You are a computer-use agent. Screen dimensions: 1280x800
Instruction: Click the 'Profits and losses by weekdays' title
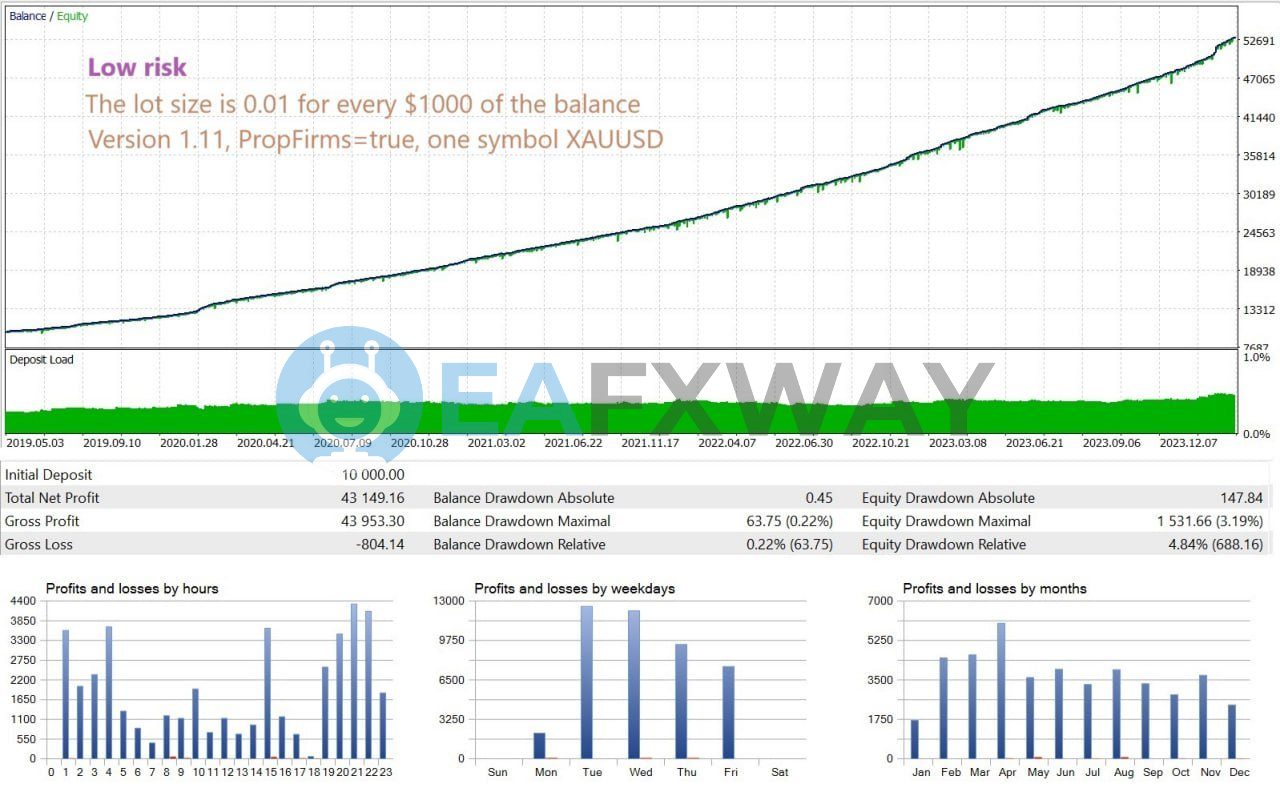tap(575, 589)
